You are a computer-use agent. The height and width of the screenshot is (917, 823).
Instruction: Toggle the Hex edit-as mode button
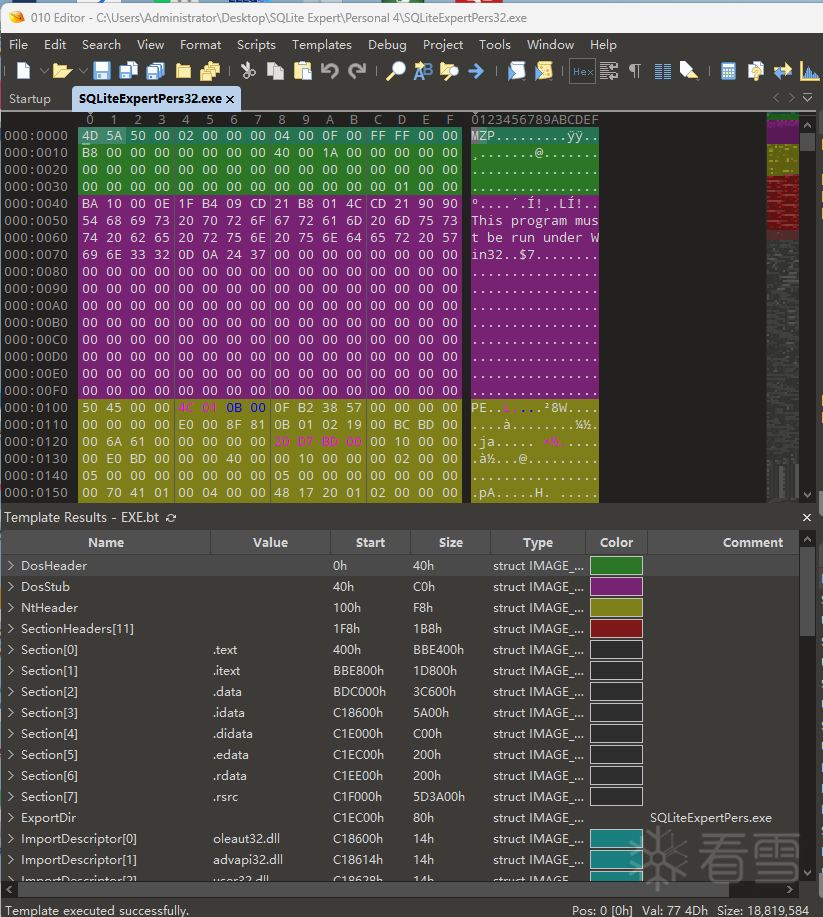point(582,71)
